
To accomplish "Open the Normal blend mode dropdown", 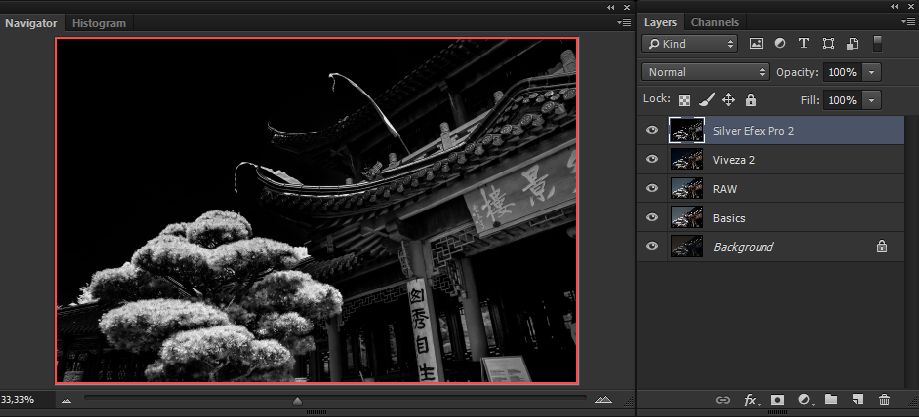I will coord(705,72).
